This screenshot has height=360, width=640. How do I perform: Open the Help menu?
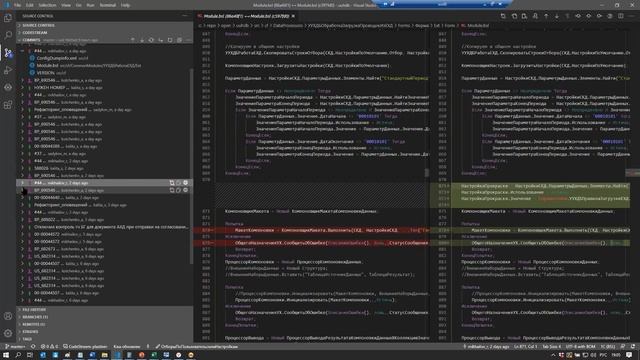[125, 5]
